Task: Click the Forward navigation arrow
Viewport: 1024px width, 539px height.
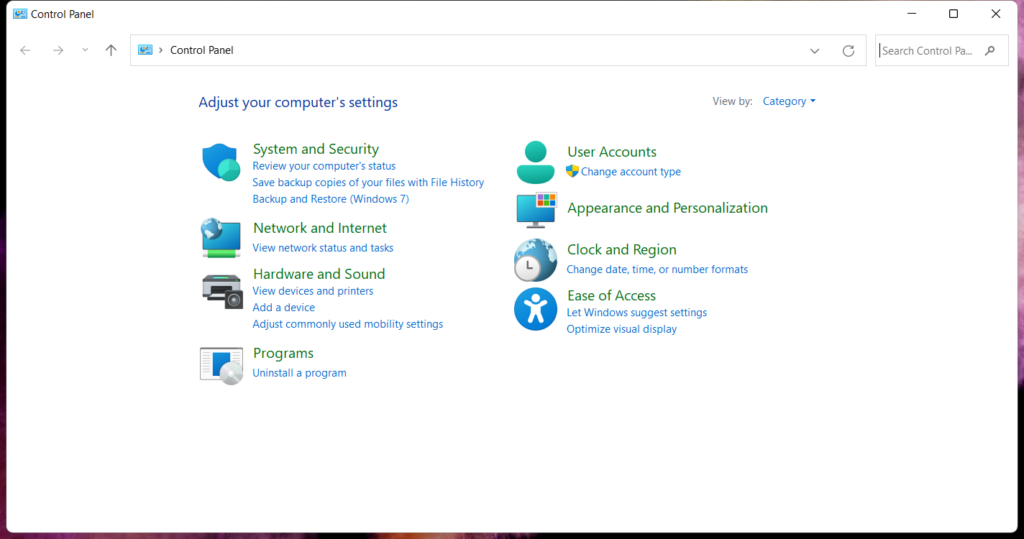Action: click(x=58, y=50)
